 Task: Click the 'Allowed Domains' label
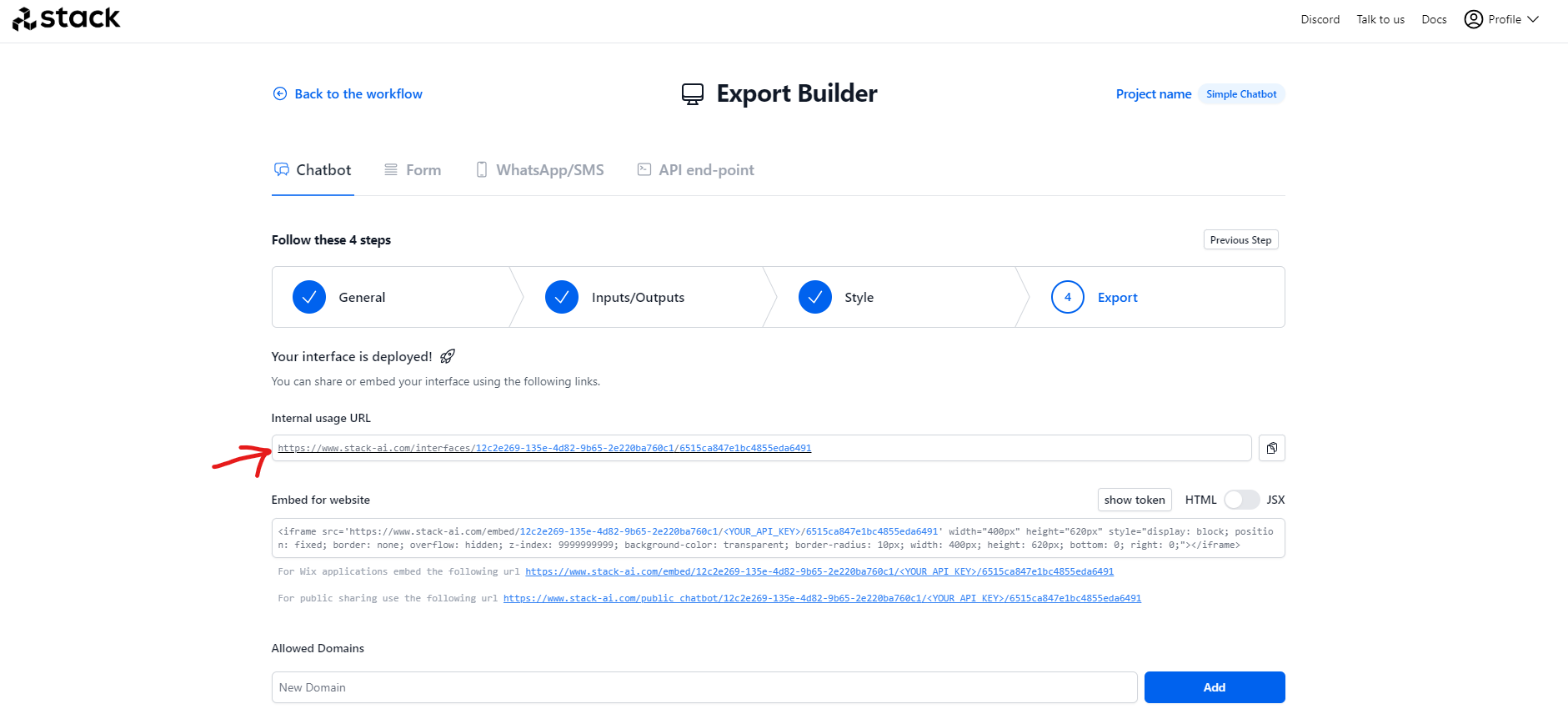pos(318,648)
